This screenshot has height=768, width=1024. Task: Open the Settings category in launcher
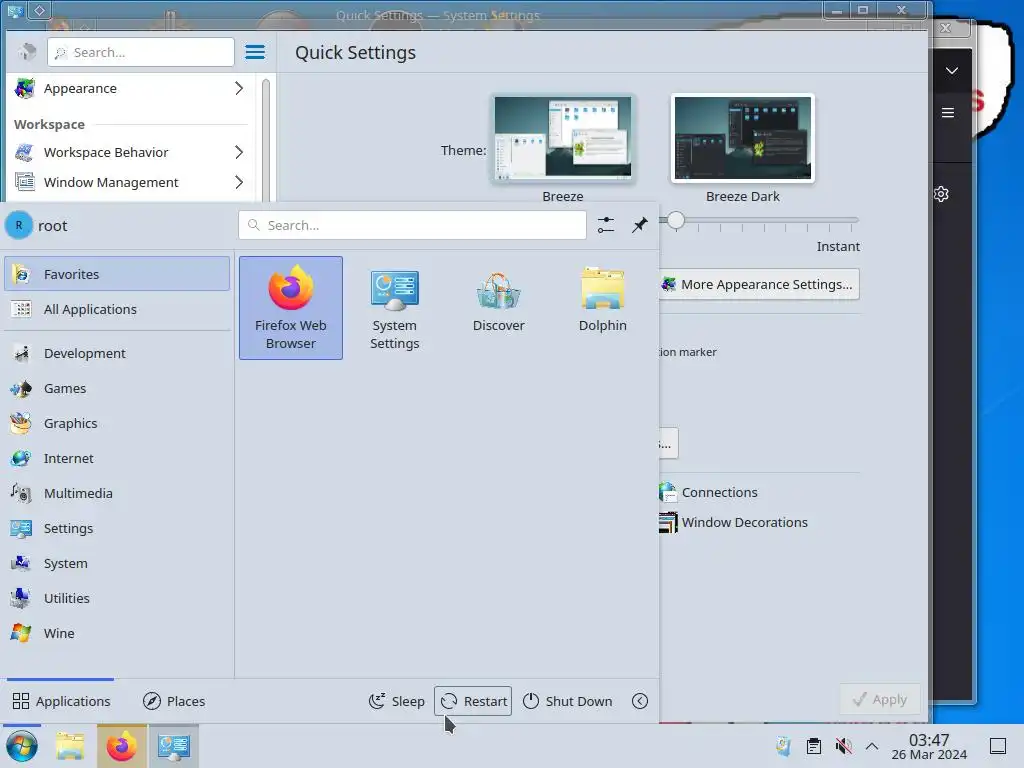(x=117, y=528)
